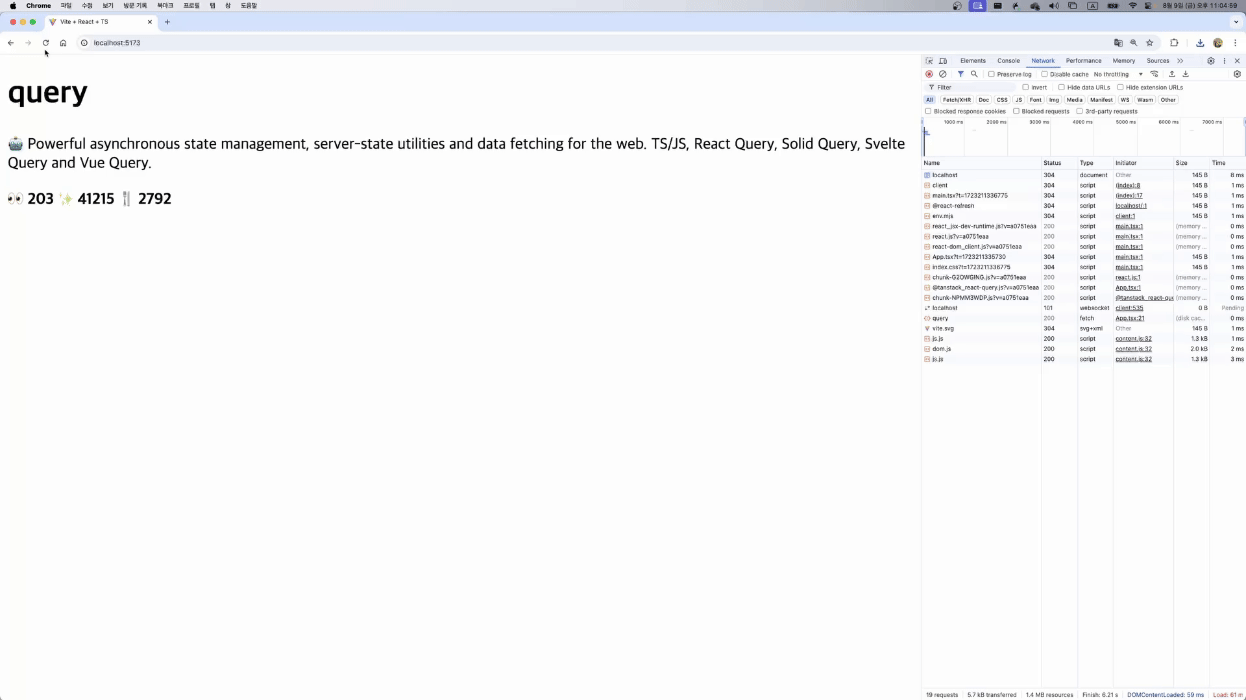Stop recording network log with red button

click(x=929, y=74)
